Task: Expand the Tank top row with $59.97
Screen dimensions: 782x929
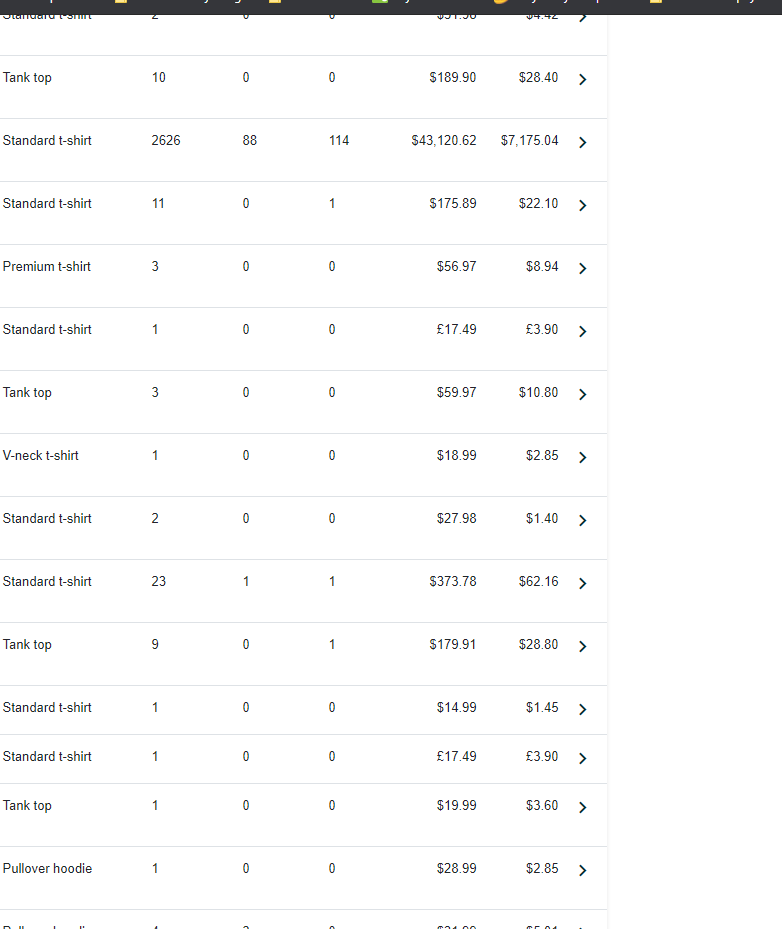Action: coord(582,395)
